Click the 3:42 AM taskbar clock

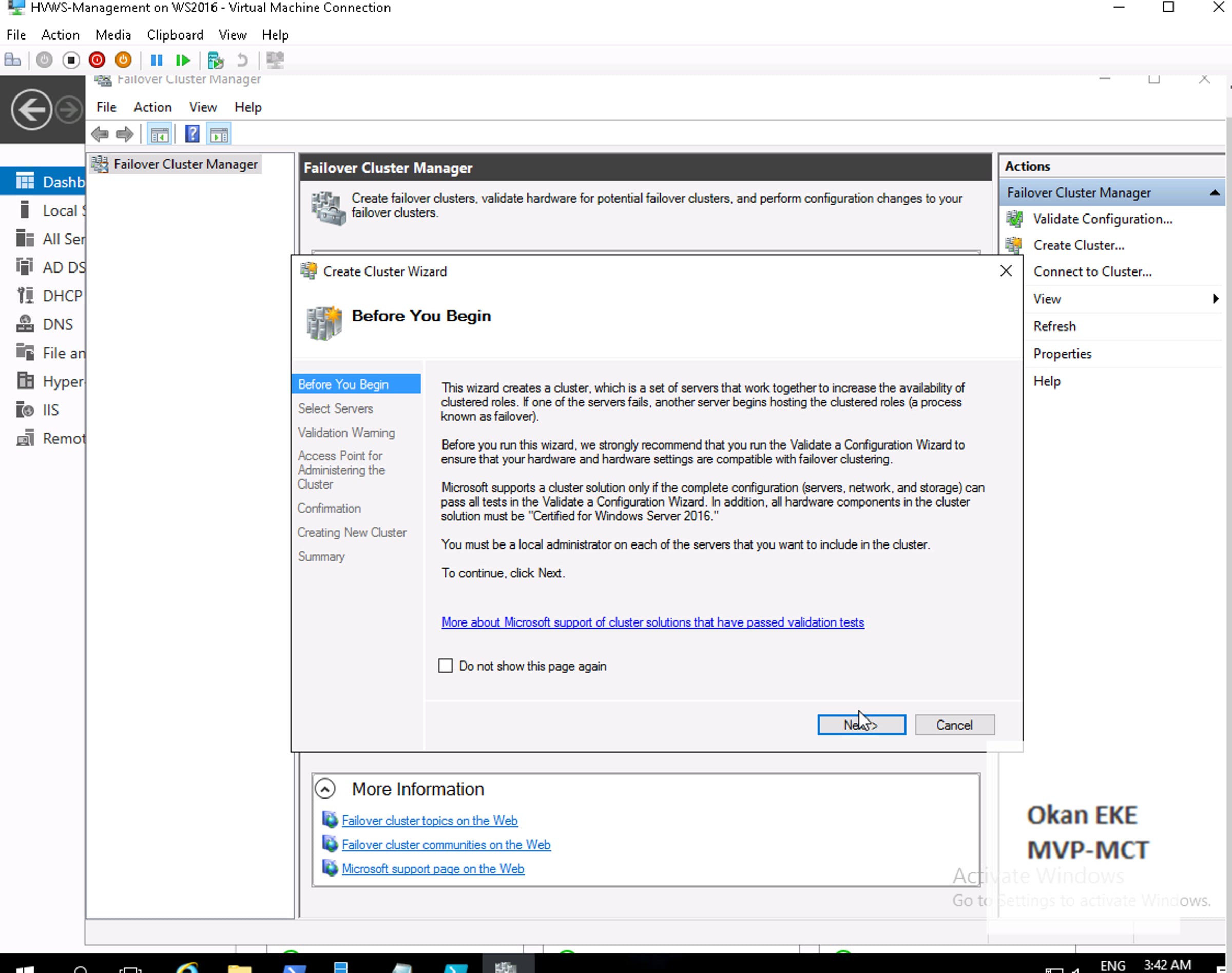[x=1167, y=964]
